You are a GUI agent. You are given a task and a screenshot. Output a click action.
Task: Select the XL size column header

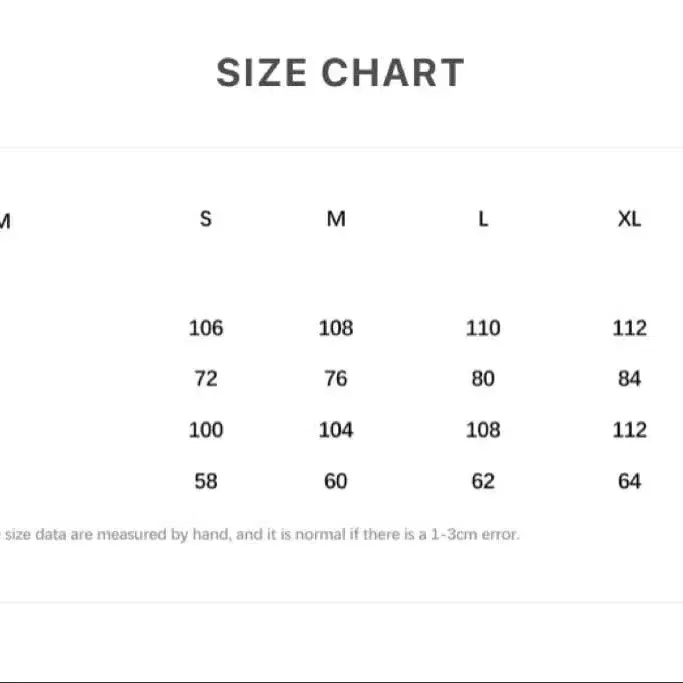(x=629, y=219)
